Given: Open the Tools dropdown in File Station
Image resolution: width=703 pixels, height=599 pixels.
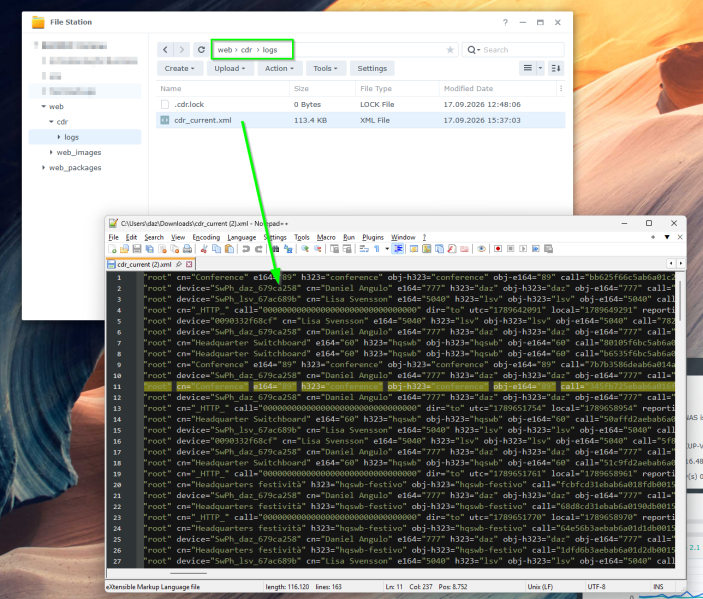Looking at the screenshot, I should pos(325,69).
